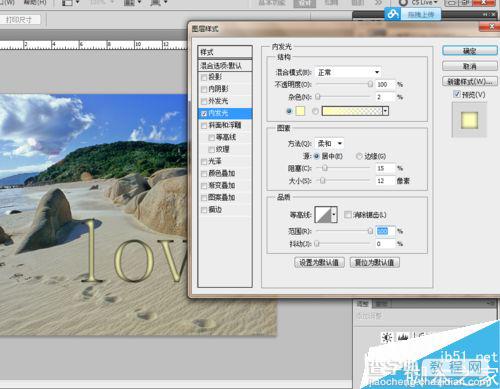The width and height of the screenshot is (500, 389).
Task: Enable the 斜面和浮雕 bevel checkbox
Action: [204, 126]
